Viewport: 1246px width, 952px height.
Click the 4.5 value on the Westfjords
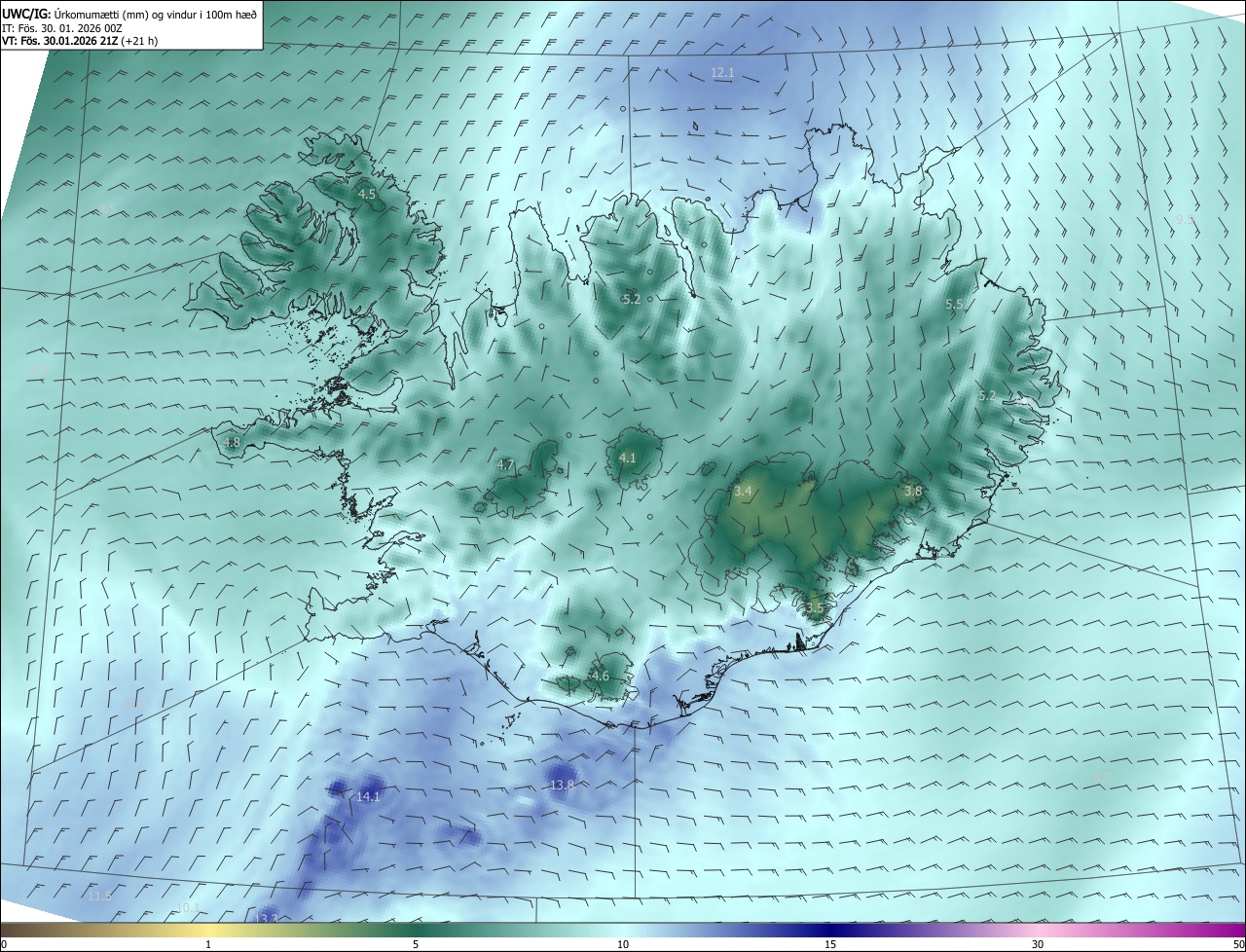367,195
